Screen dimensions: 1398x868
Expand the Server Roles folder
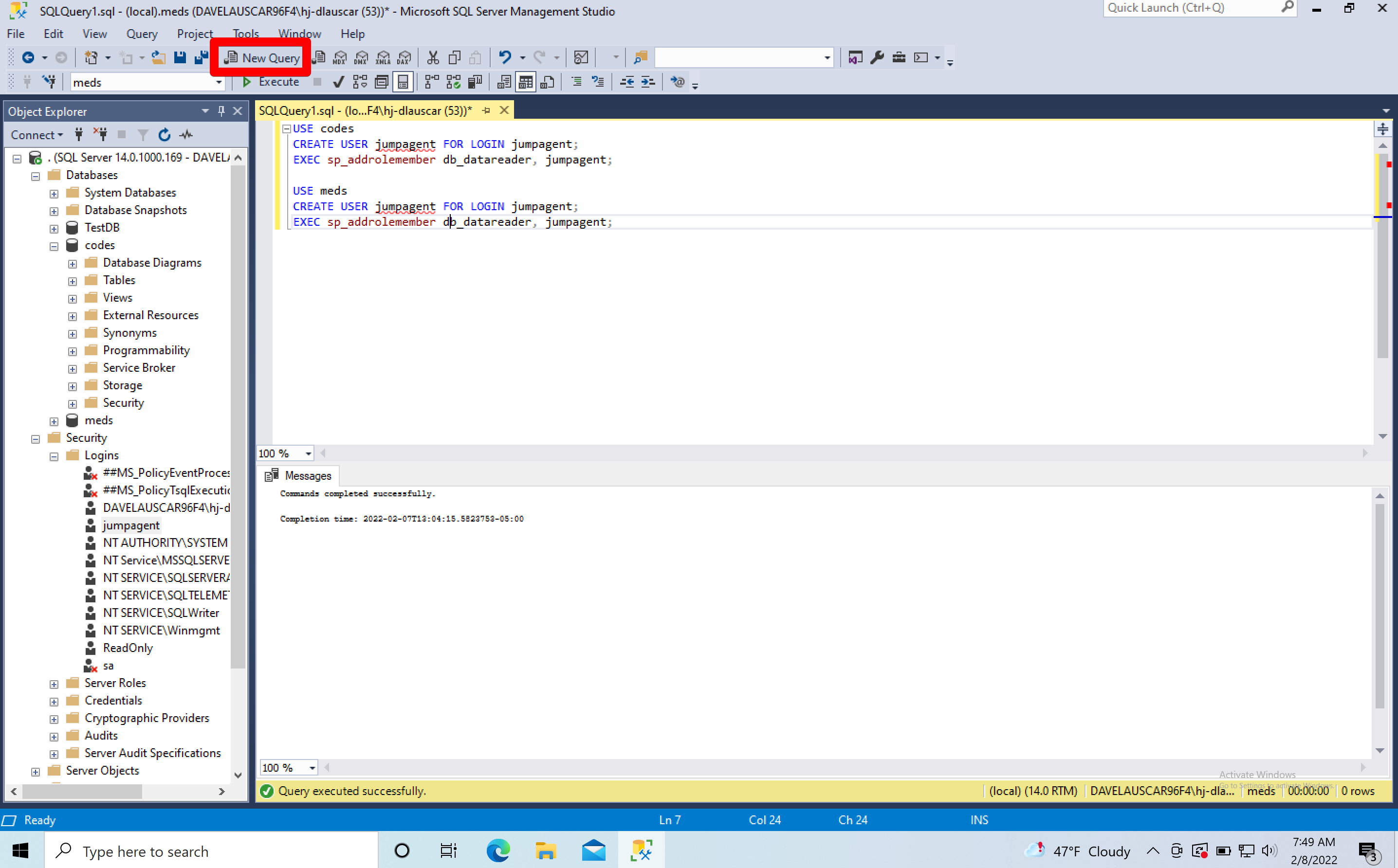point(54,684)
